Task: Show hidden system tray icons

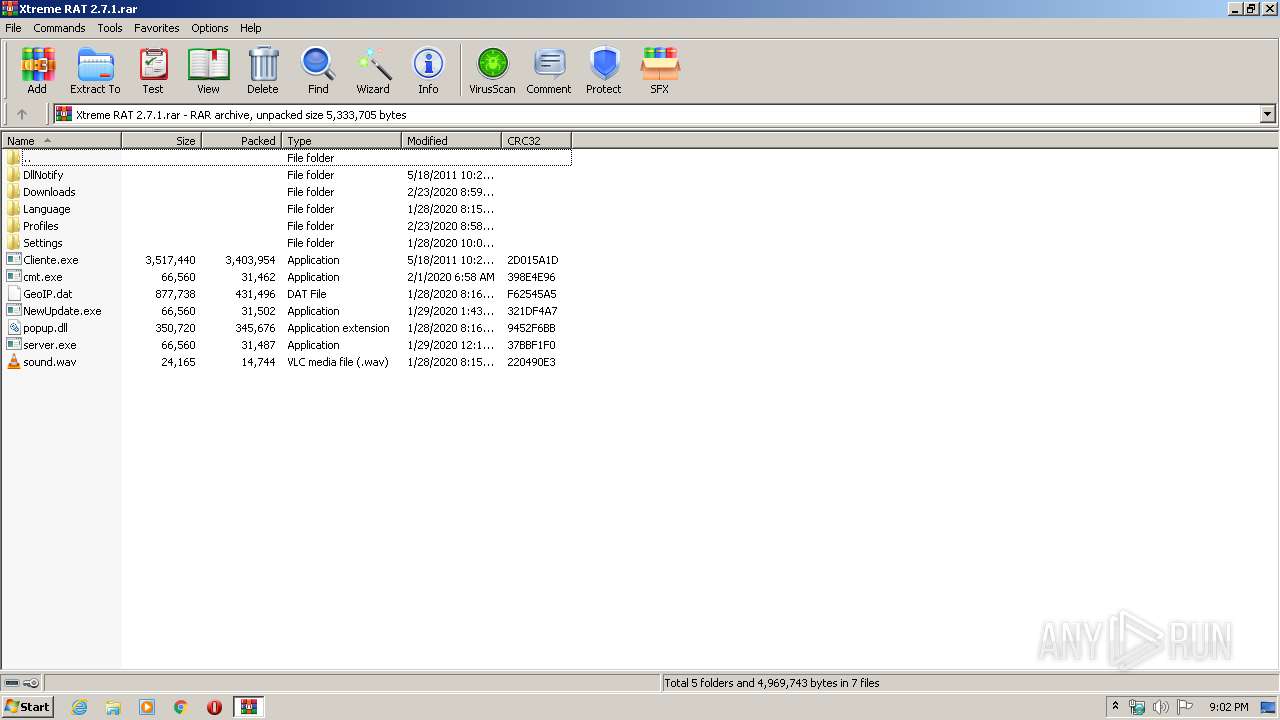Action: click(1115, 707)
